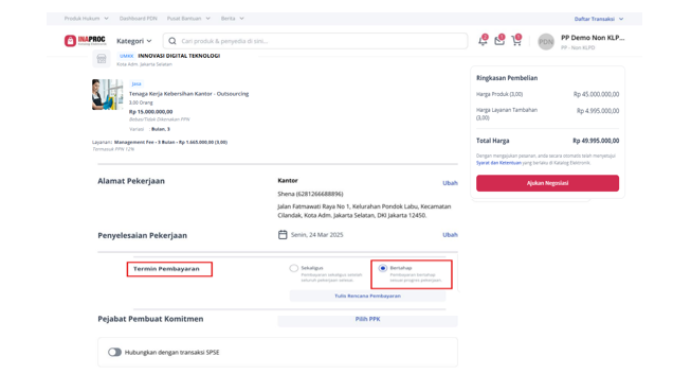This screenshot has width=685, height=390.
Task: Click Ubah link for Alamat Pekerjaan
Action: pos(450,183)
